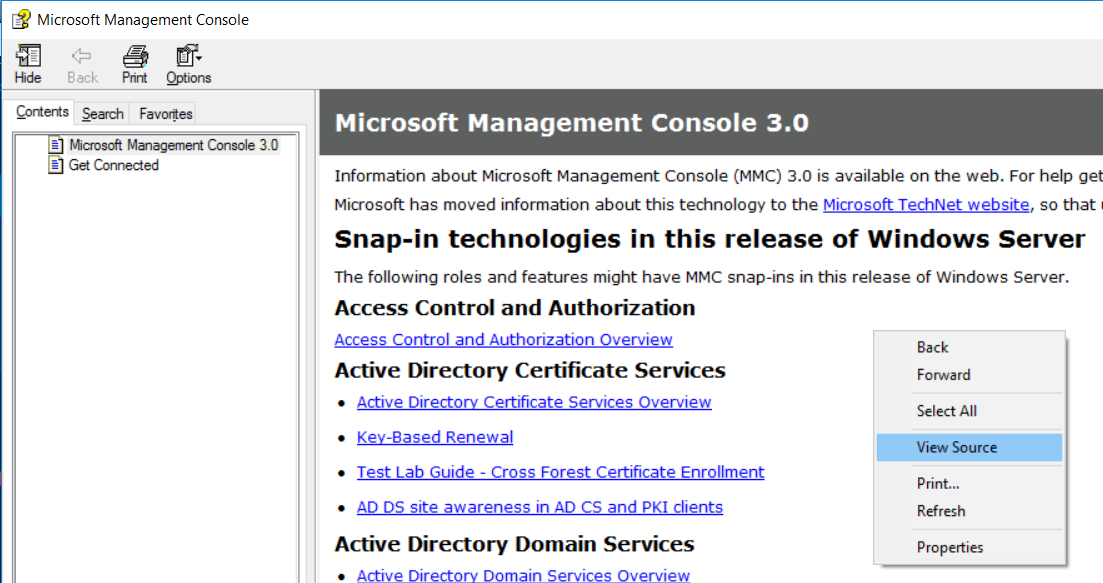Open Active Directory Domain Services Overview link

click(523, 575)
